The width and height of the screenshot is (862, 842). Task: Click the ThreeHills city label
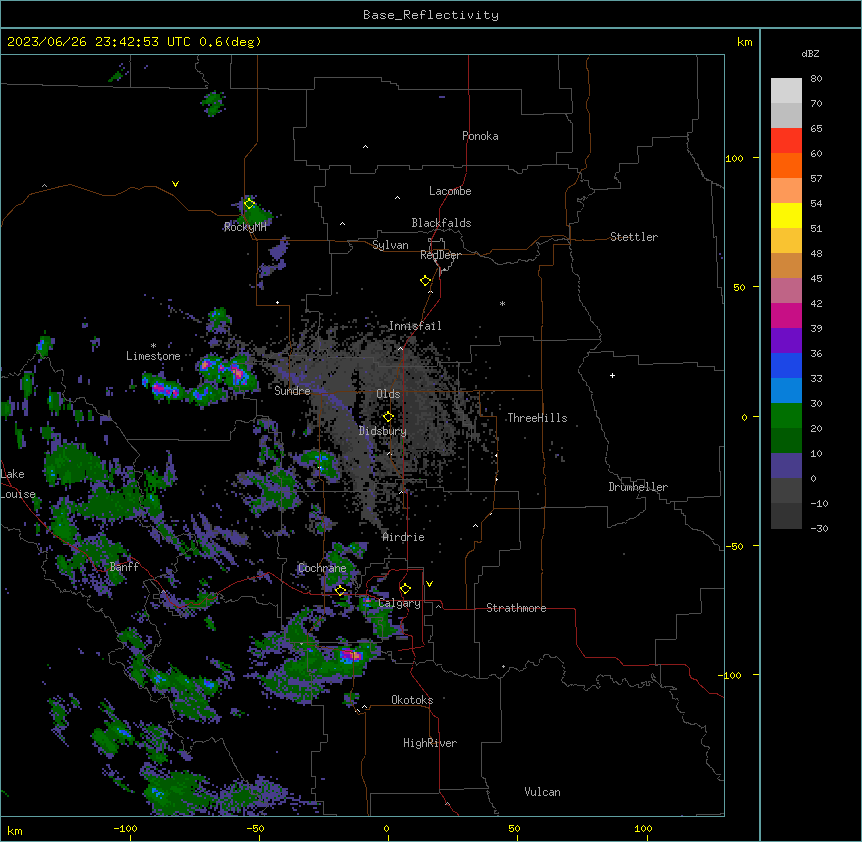point(537,418)
